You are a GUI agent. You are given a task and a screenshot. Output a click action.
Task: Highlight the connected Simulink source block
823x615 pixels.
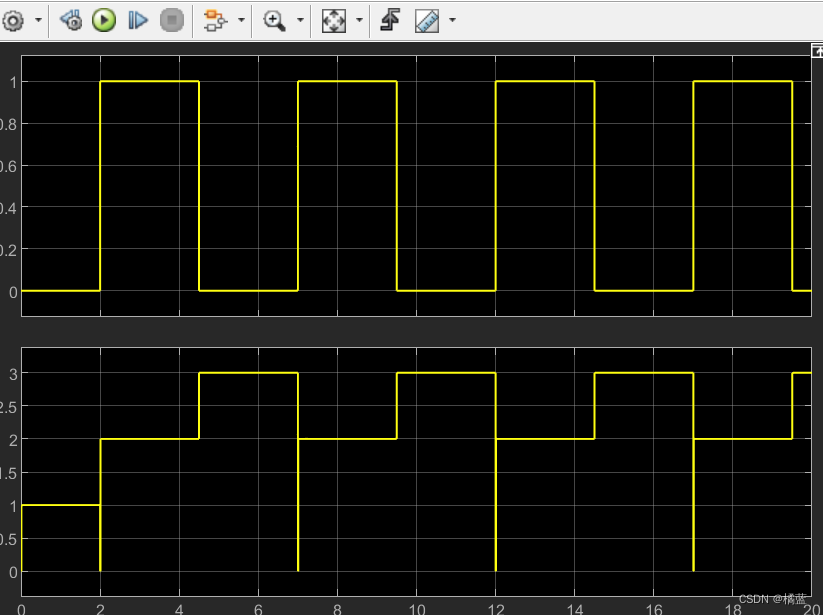pos(70,20)
